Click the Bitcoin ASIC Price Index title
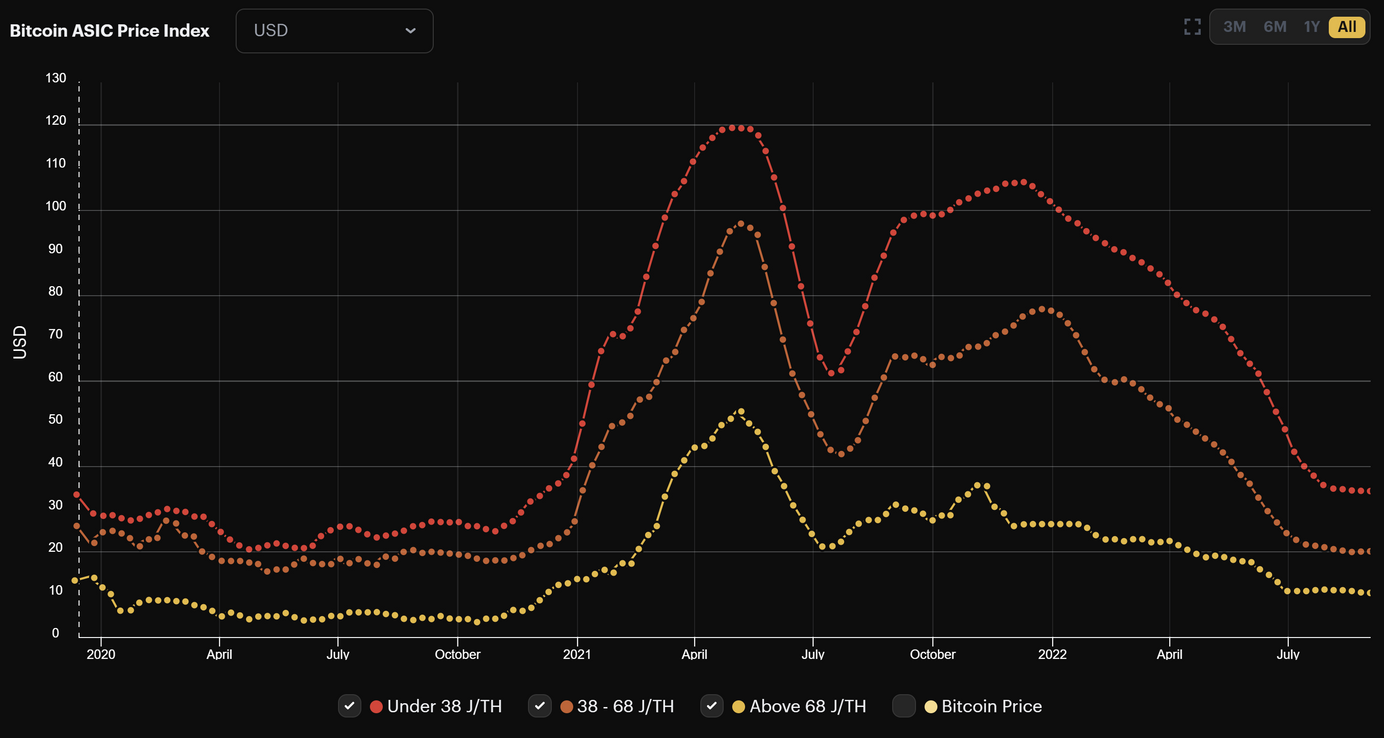The image size is (1384, 738). click(110, 30)
